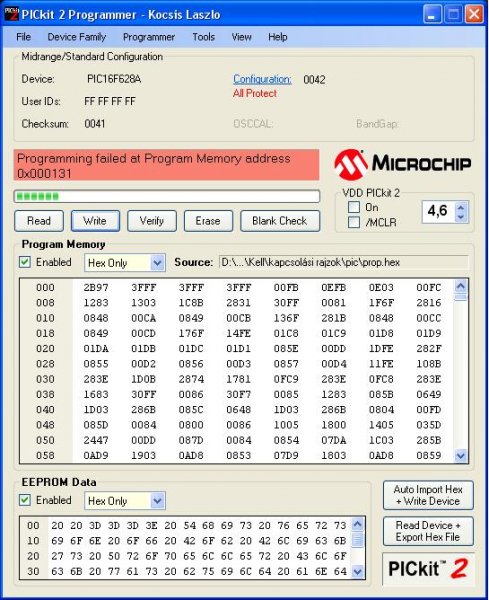The width and height of the screenshot is (489, 600).
Task: Click the PICkit 2 logo image
Action: click(x=428, y=568)
